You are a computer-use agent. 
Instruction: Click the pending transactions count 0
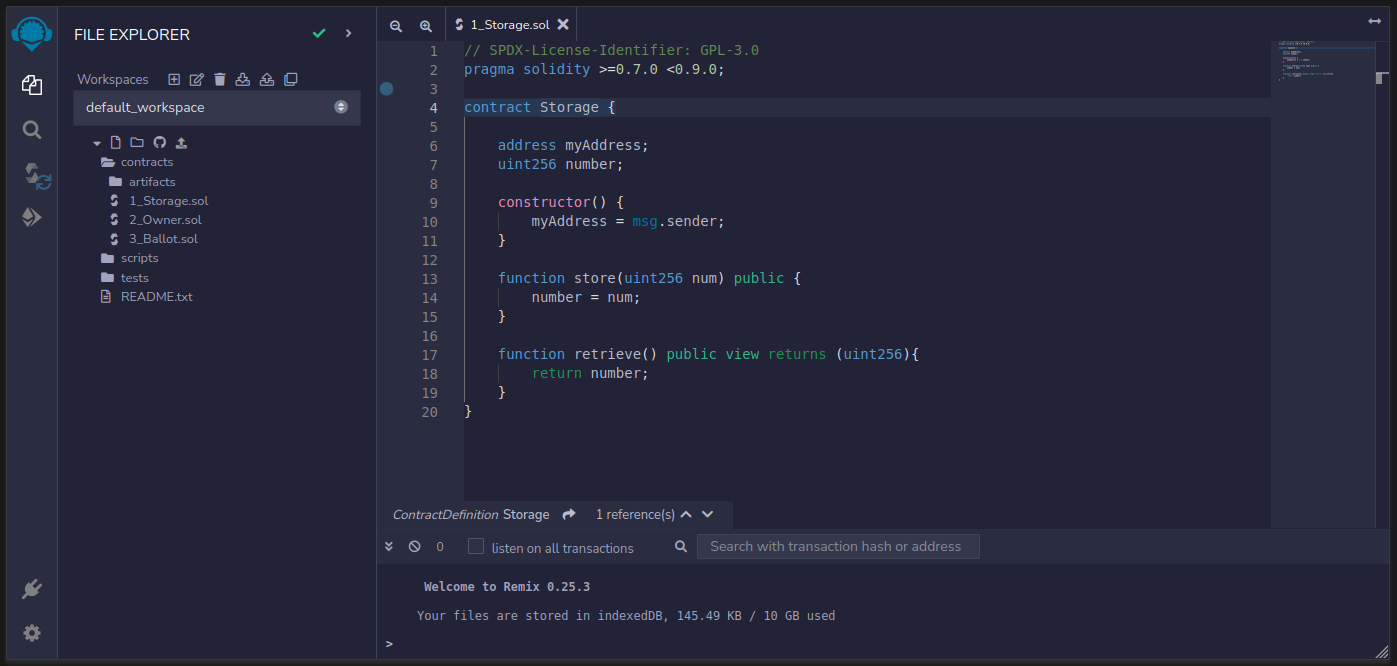point(440,547)
